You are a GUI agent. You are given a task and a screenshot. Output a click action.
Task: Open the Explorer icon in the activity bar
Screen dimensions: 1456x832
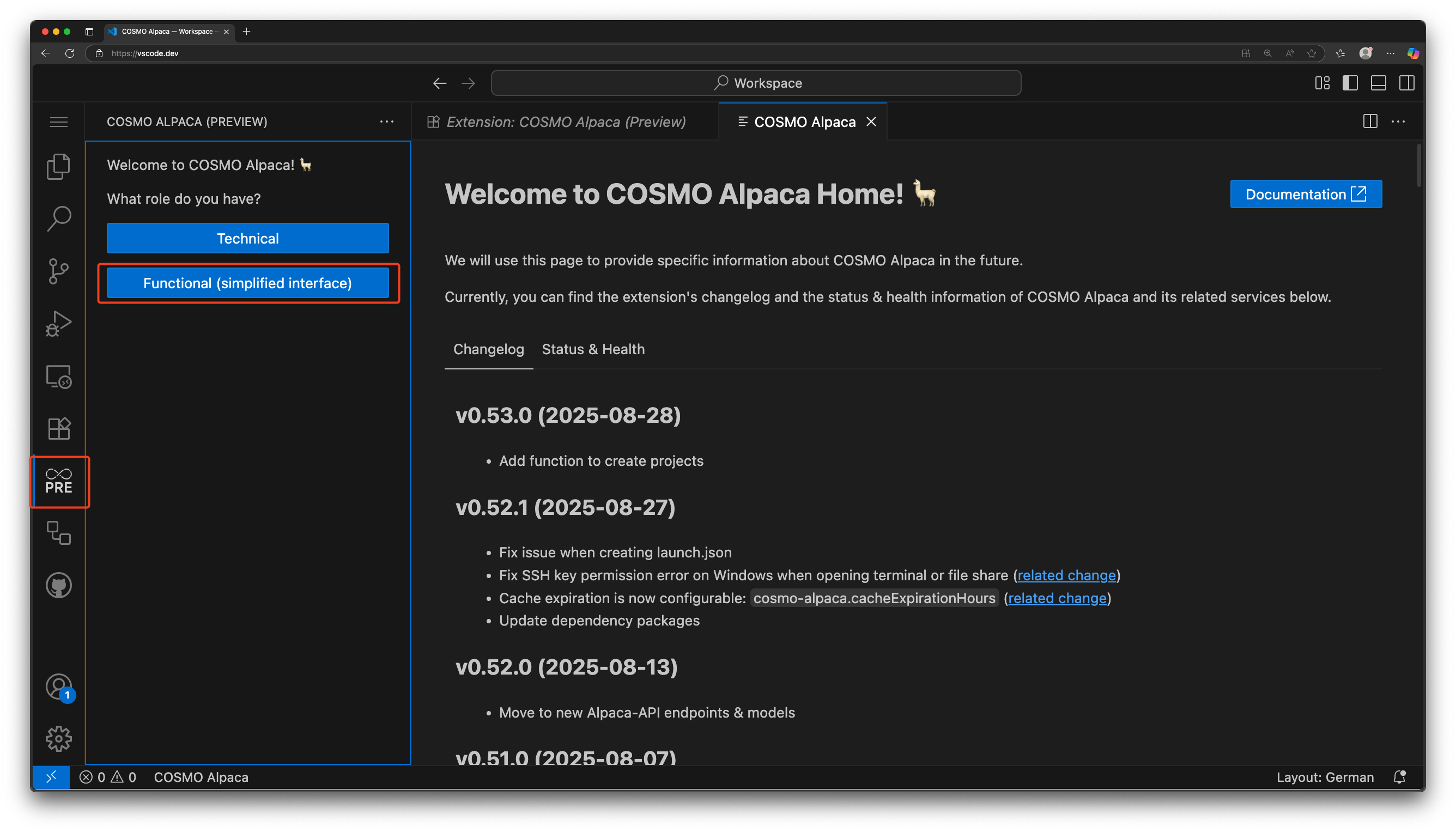pyautogui.click(x=58, y=166)
